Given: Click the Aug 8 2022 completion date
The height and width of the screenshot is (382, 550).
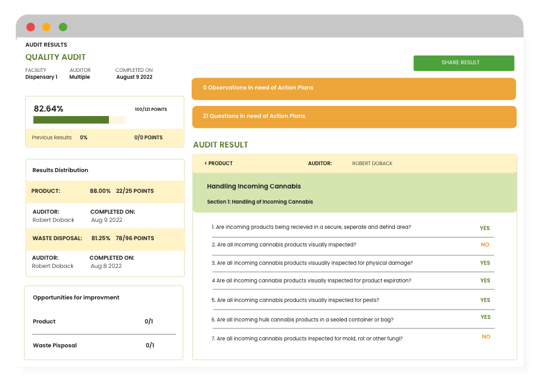Looking at the screenshot, I should click(x=106, y=266).
